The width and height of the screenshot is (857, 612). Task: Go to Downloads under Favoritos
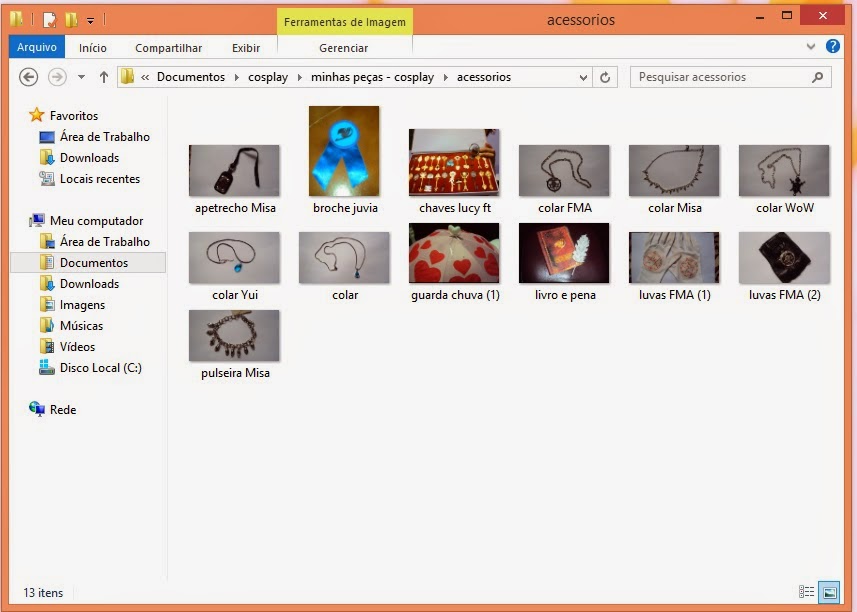(x=89, y=158)
